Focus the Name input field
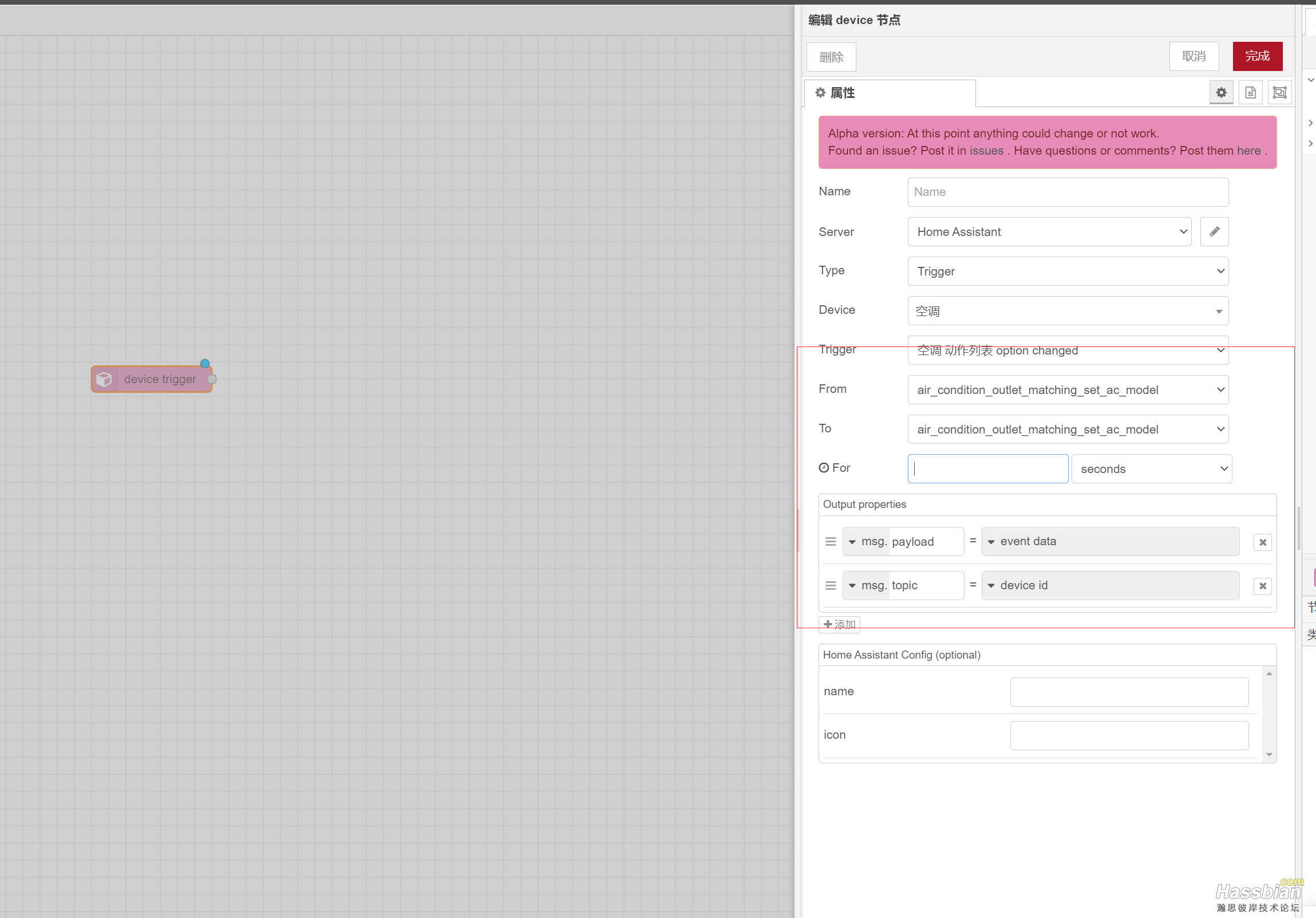 [1068, 192]
